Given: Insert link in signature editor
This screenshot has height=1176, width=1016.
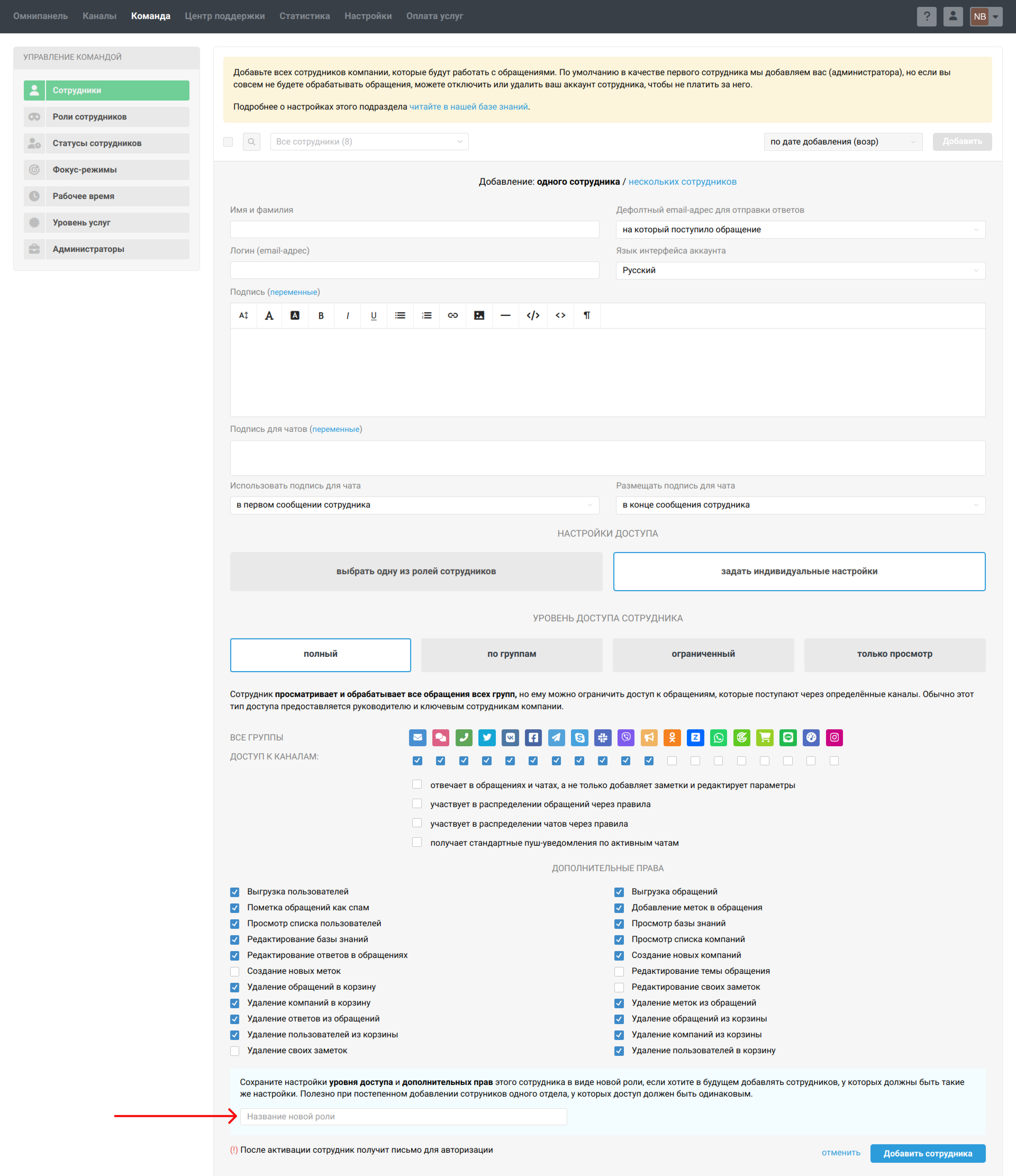Looking at the screenshot, I should point(452,316).
